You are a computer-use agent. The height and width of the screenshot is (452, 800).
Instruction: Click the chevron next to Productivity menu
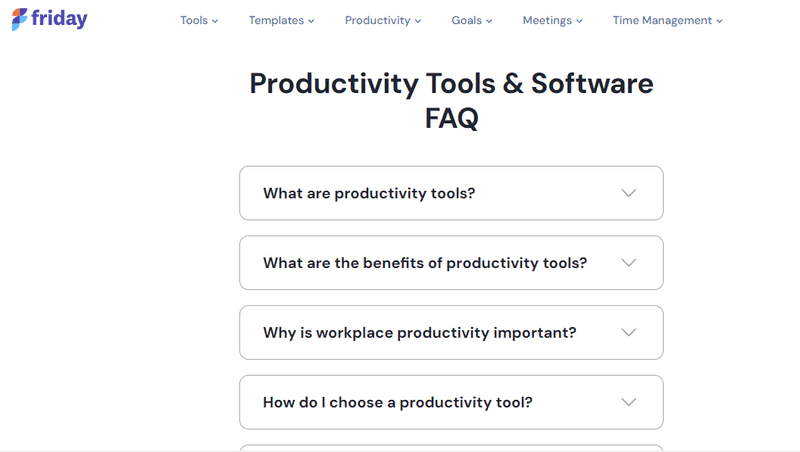pyautogui.click(x=418, y=21)
